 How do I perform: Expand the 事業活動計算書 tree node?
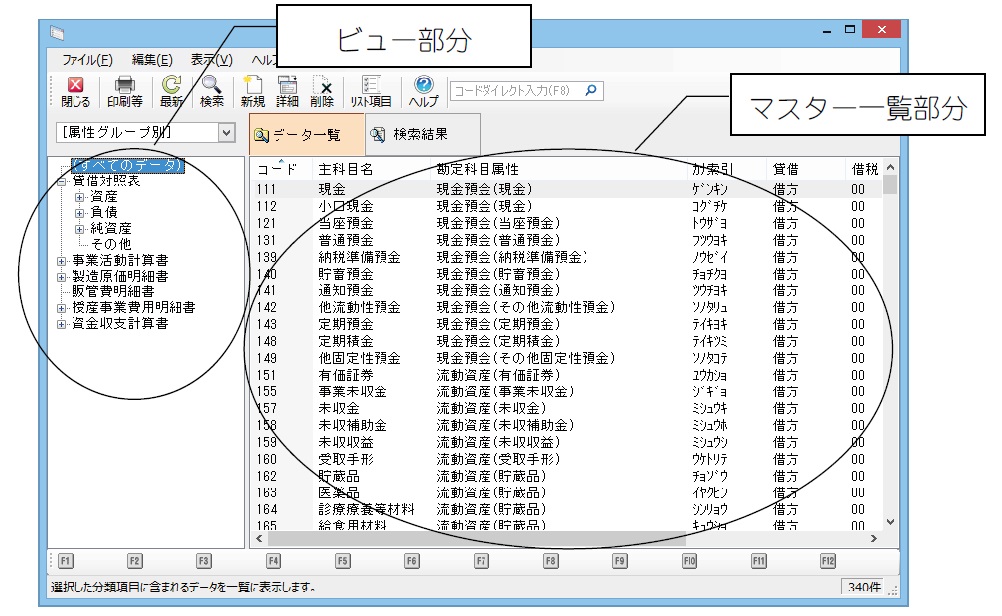click(62, 260)
